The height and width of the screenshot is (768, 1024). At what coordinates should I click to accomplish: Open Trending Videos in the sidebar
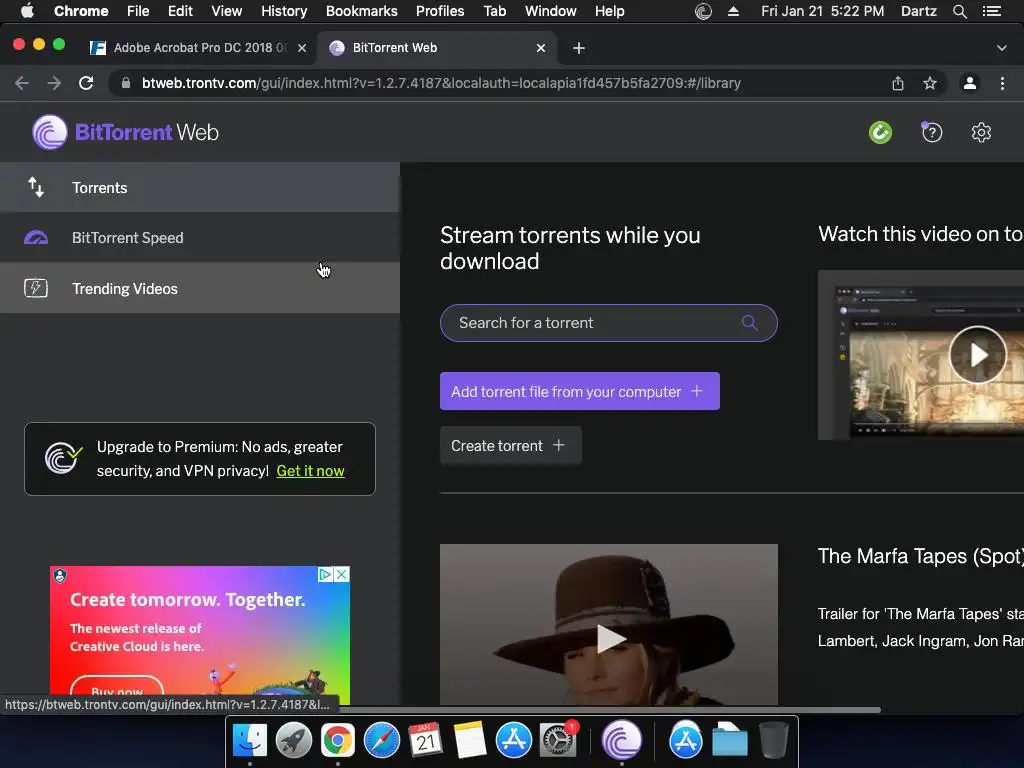pos(200,288)
